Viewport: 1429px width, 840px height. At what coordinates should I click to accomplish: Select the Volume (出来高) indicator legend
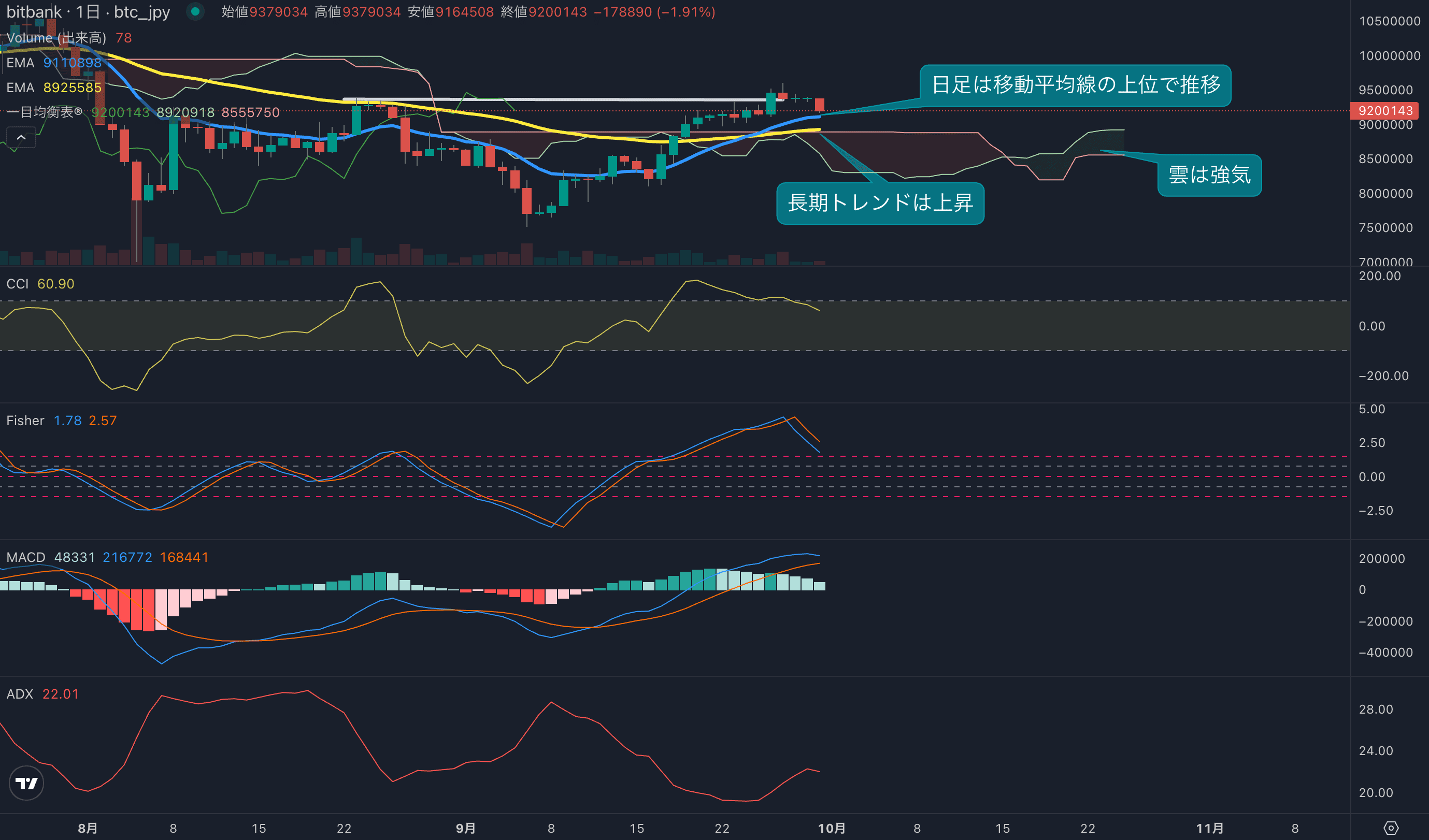pyautogui.click(x=56, y=38)
